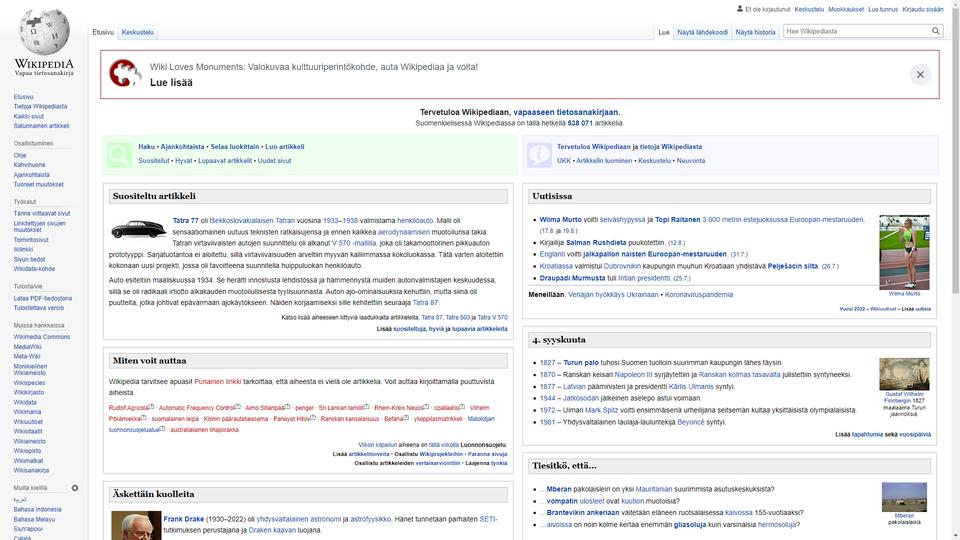
Task: Open Wikiprojekteihin link
Action: (441, 454)
